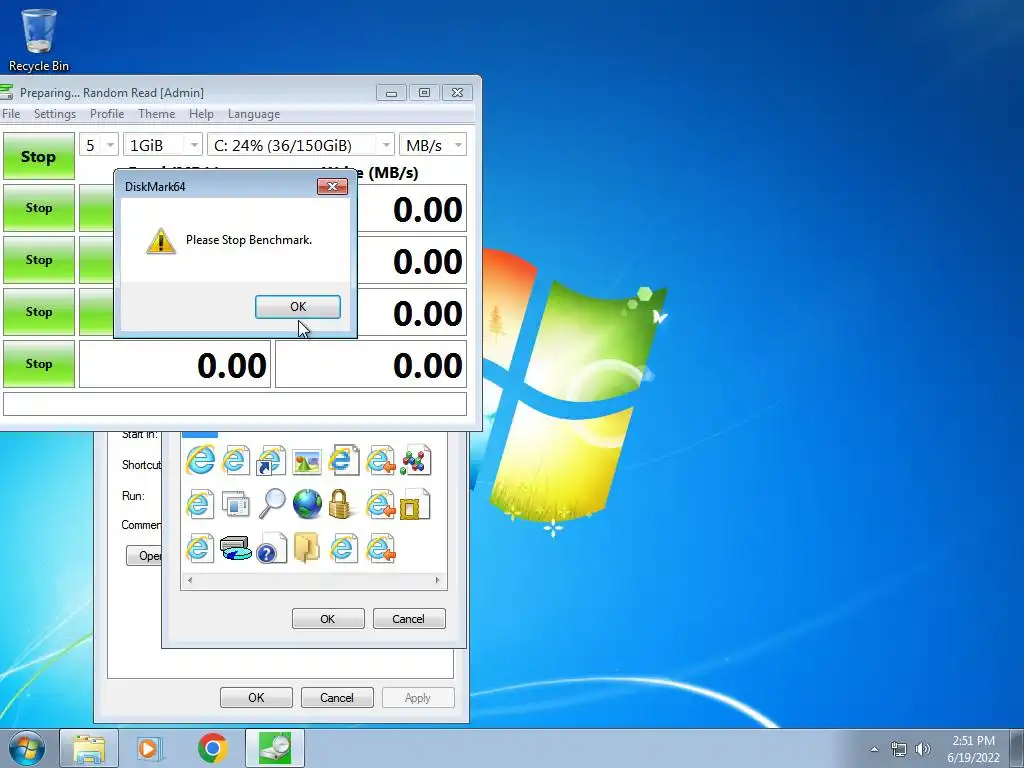Click OK in the Change Icon dialog
The image size is (1024, 768).
[x=328, y=618]
